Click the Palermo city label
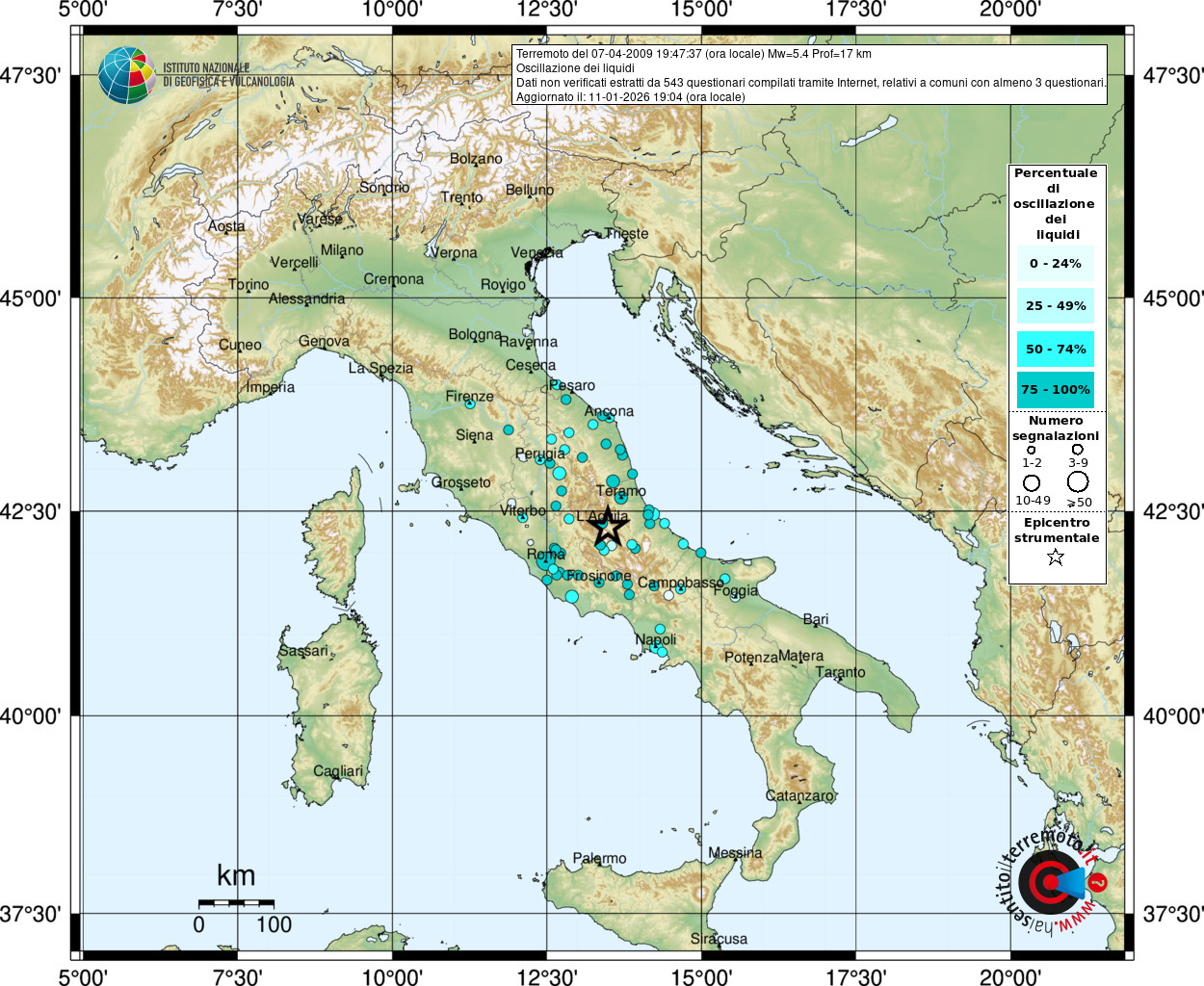The image size is (1204, 986). [599, 858]
